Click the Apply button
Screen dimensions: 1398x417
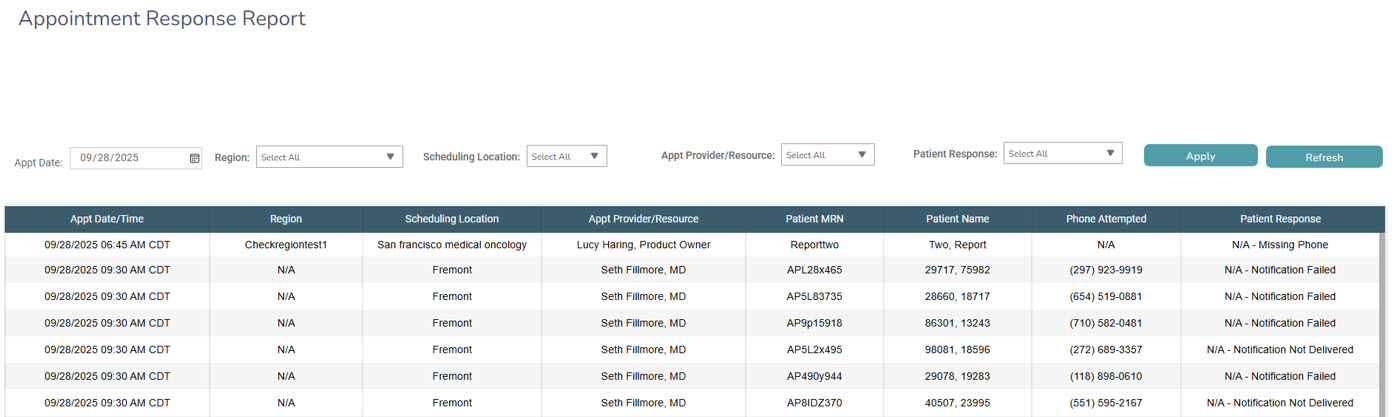(x=1200, y=156)
